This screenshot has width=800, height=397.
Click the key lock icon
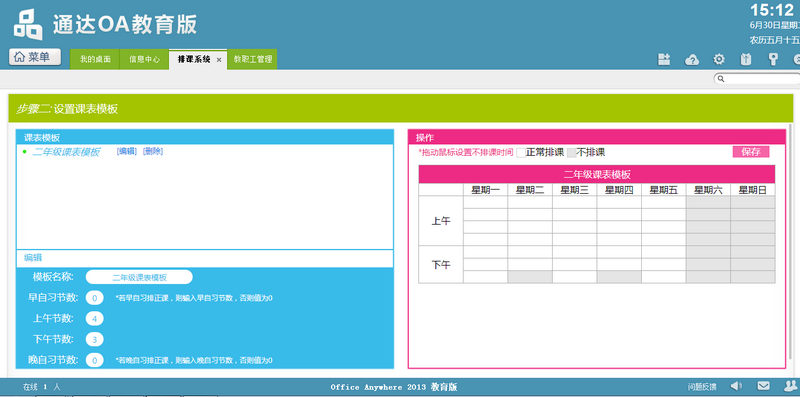click(x=773, y=60)
